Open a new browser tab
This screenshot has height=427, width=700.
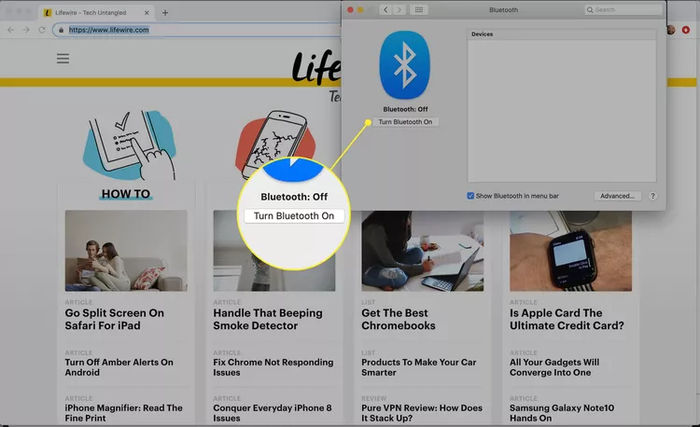(x=165, y=13)
